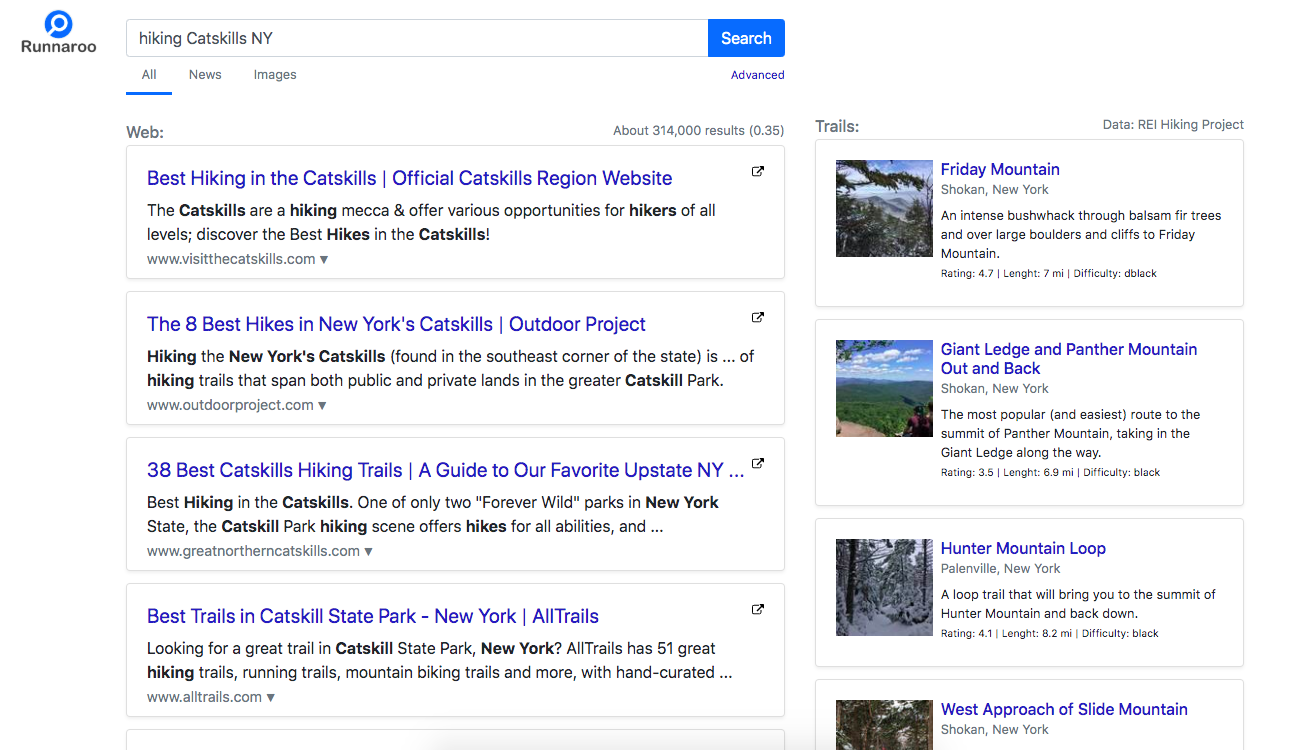Click the Runnaroo logo icon
The height and width of the screenshot is (750, 1298).
[58, 24]
